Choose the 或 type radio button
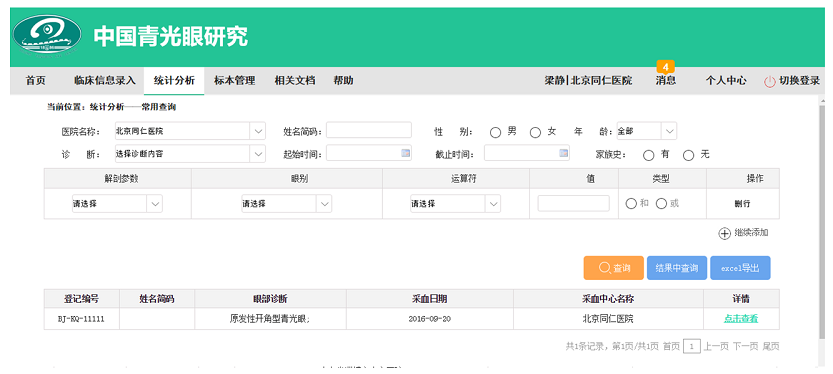This screenshot has height=374, width=833. 661,203
